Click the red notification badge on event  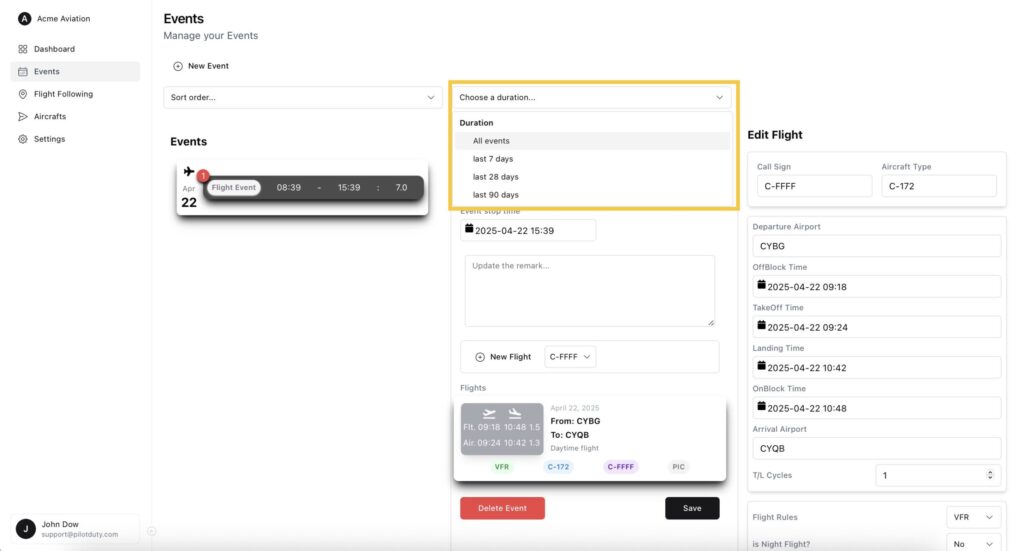202,176
